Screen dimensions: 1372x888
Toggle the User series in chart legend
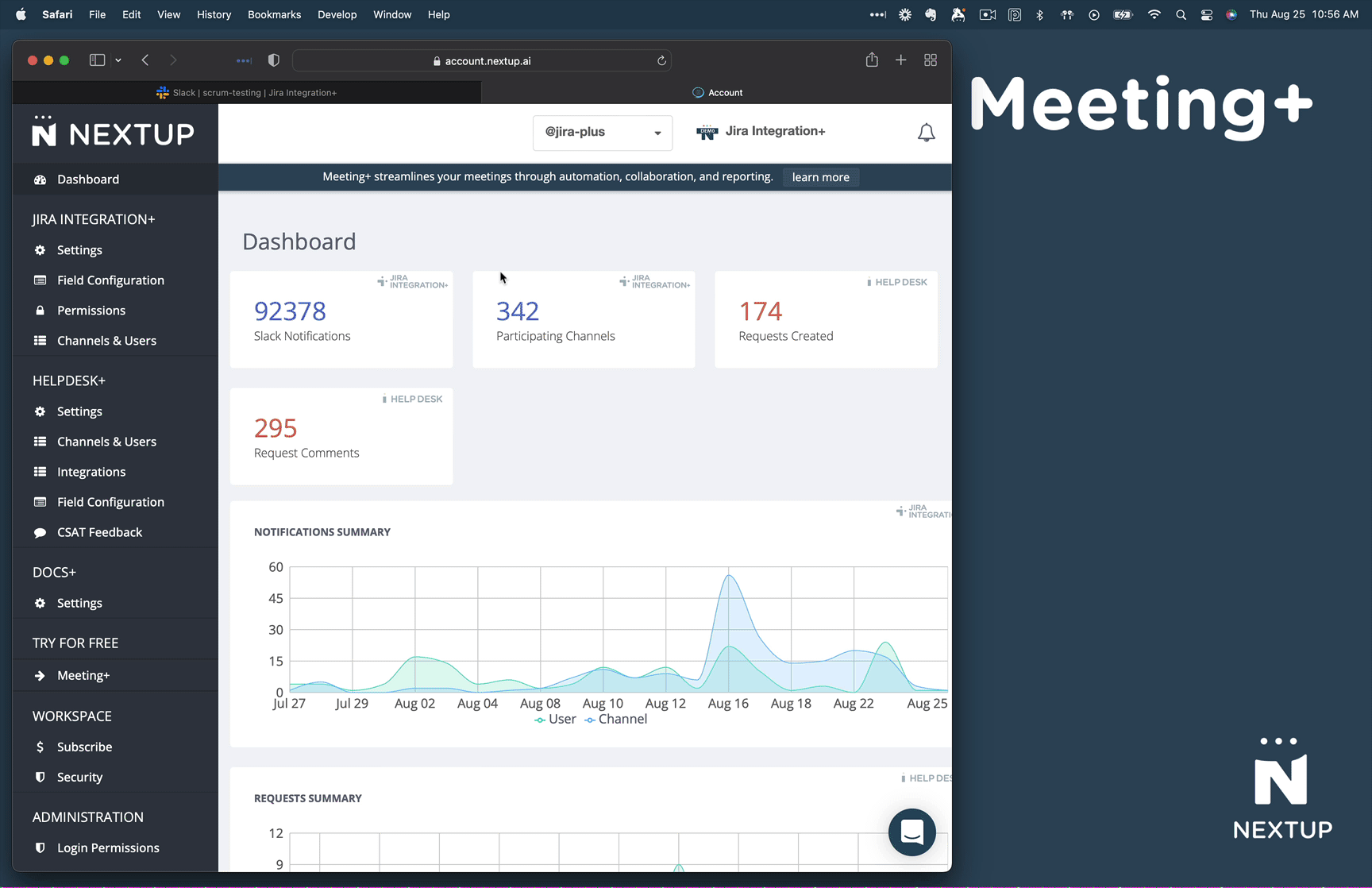tap(555, 720)
